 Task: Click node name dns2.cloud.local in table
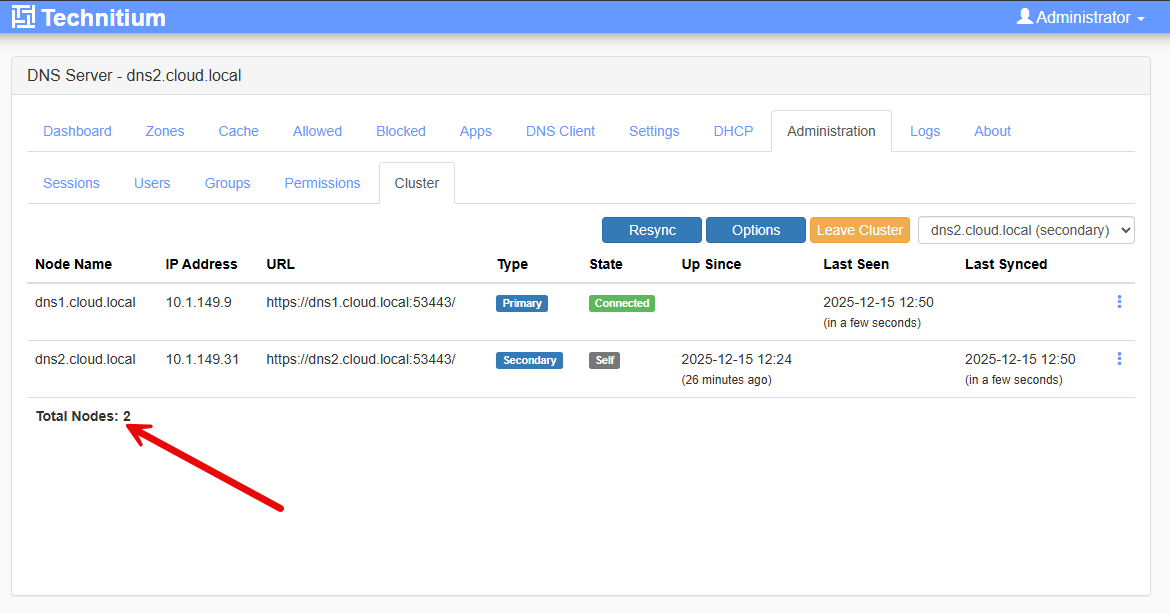point(85,359)
